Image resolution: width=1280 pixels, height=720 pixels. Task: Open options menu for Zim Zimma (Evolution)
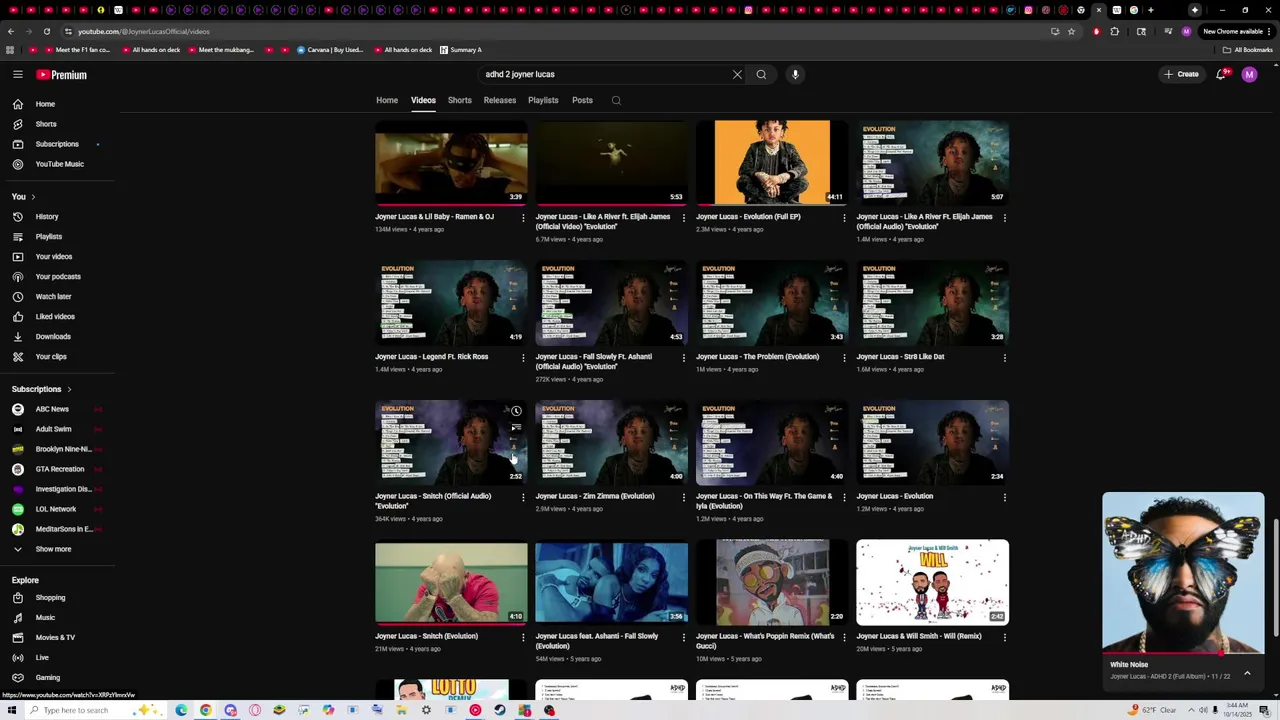pos(683,497)
